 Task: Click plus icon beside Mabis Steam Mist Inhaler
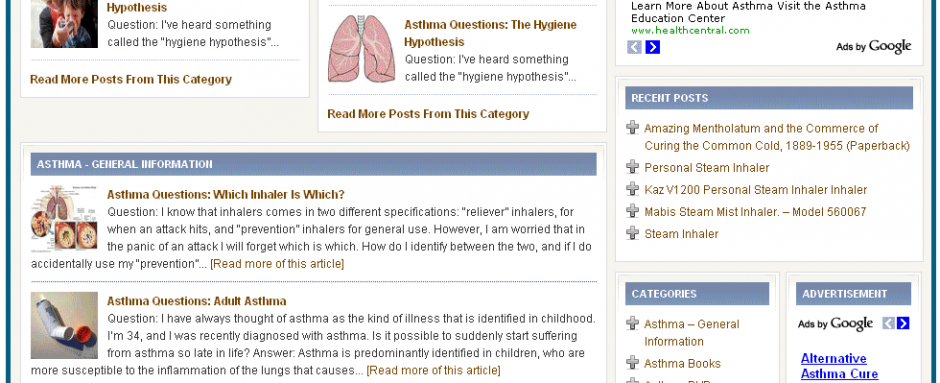632,211
